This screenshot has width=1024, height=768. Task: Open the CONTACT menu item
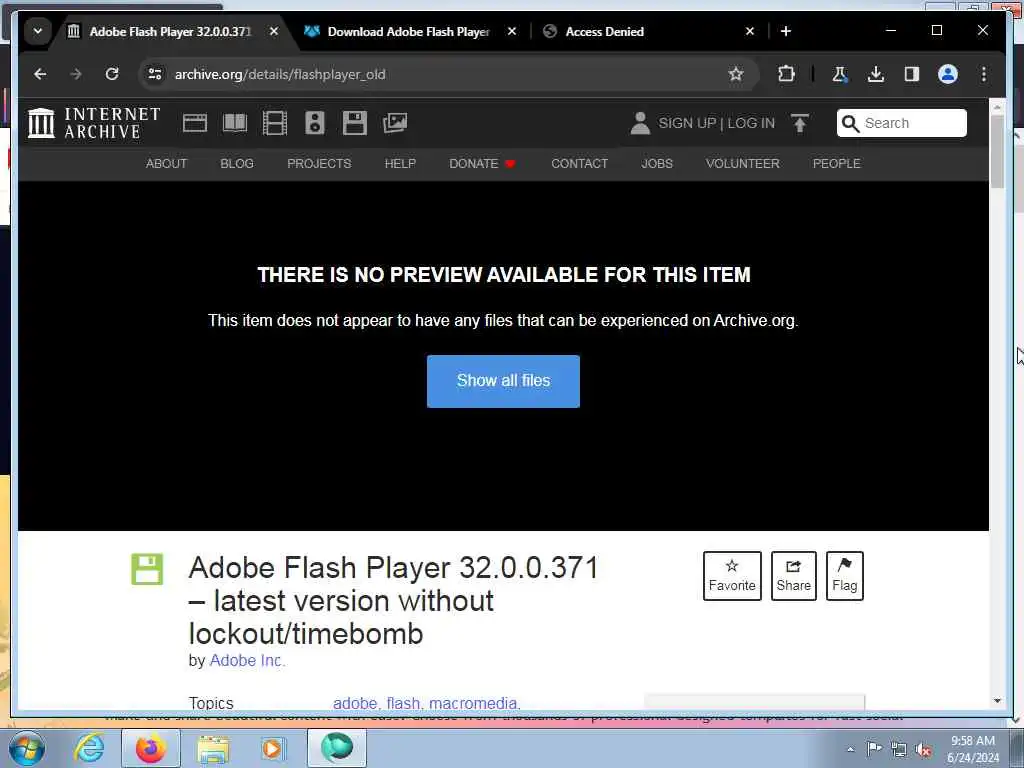tap(579, 164)
